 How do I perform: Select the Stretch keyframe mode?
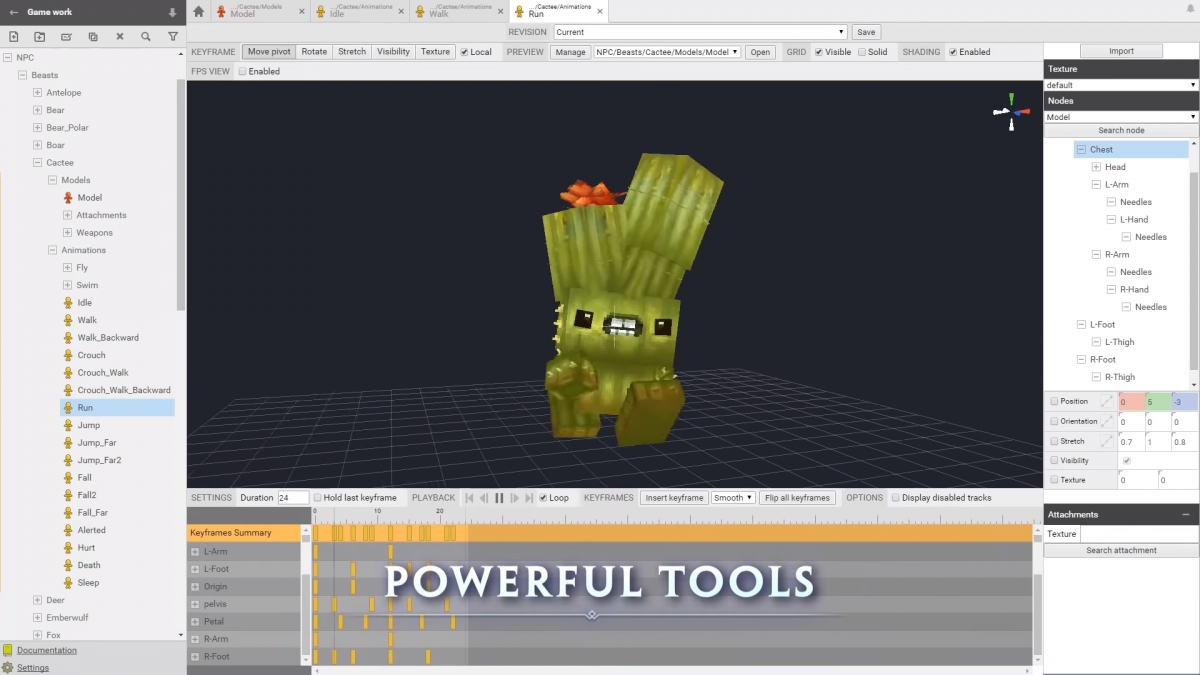(x=352, y=52)
